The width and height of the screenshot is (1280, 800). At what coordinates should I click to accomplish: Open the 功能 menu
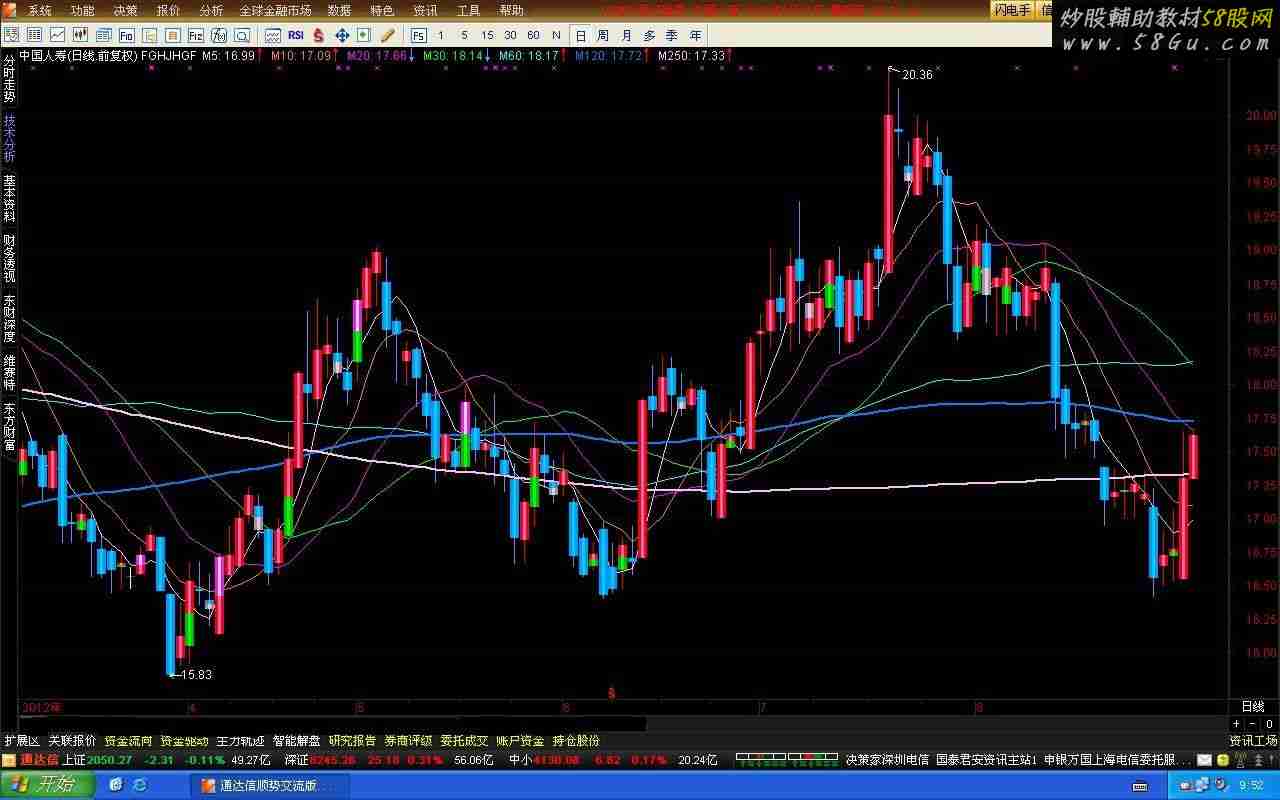tap(83, 10)
